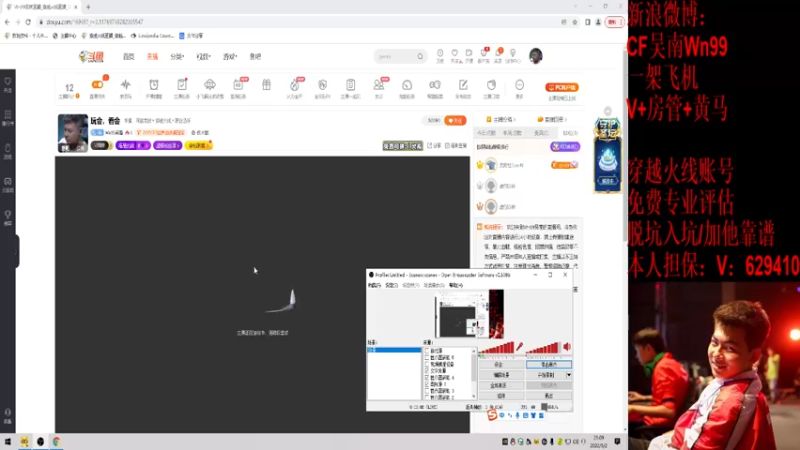Select the orange 直播 navigation item
This screenshot has width=800, height=450.
click(x=153, y=57)
